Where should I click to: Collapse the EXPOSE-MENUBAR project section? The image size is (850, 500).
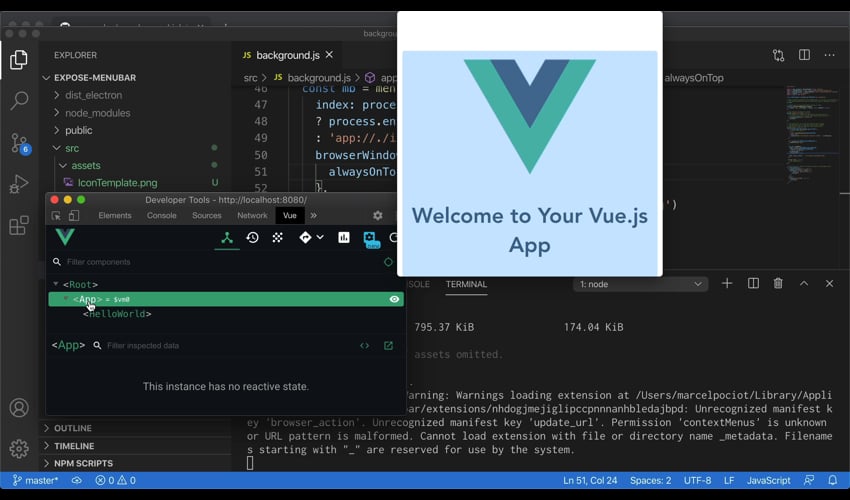click(47, 78)
